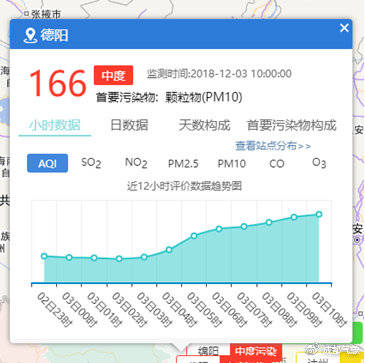Viewport: 365px width, 363px height.
Task: Open the 查看站点分布 link
Action: (273, 146)
